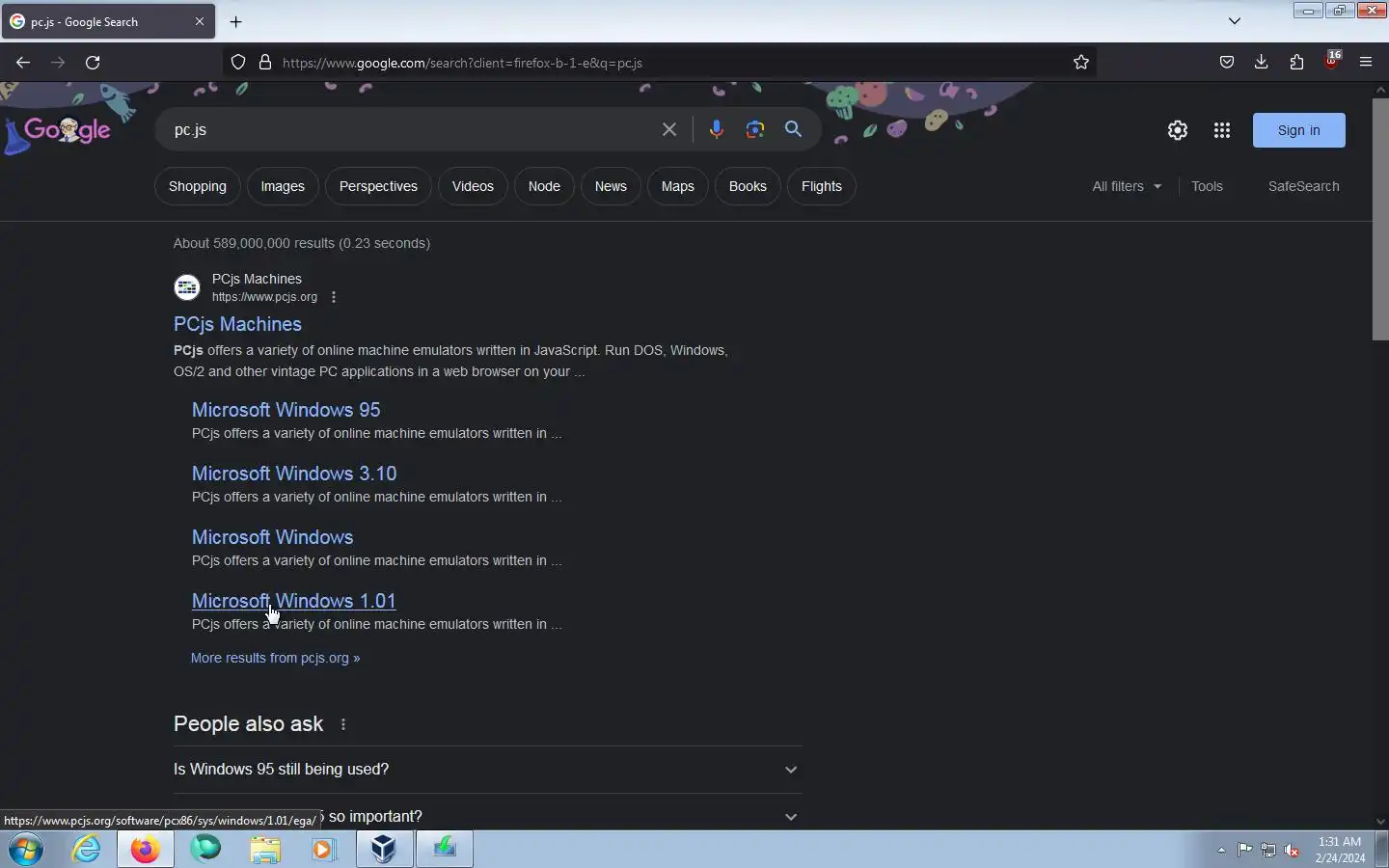Screen dimensions: 1389x868
Task: Select the Node filter chip
Action: coord(544,186)
